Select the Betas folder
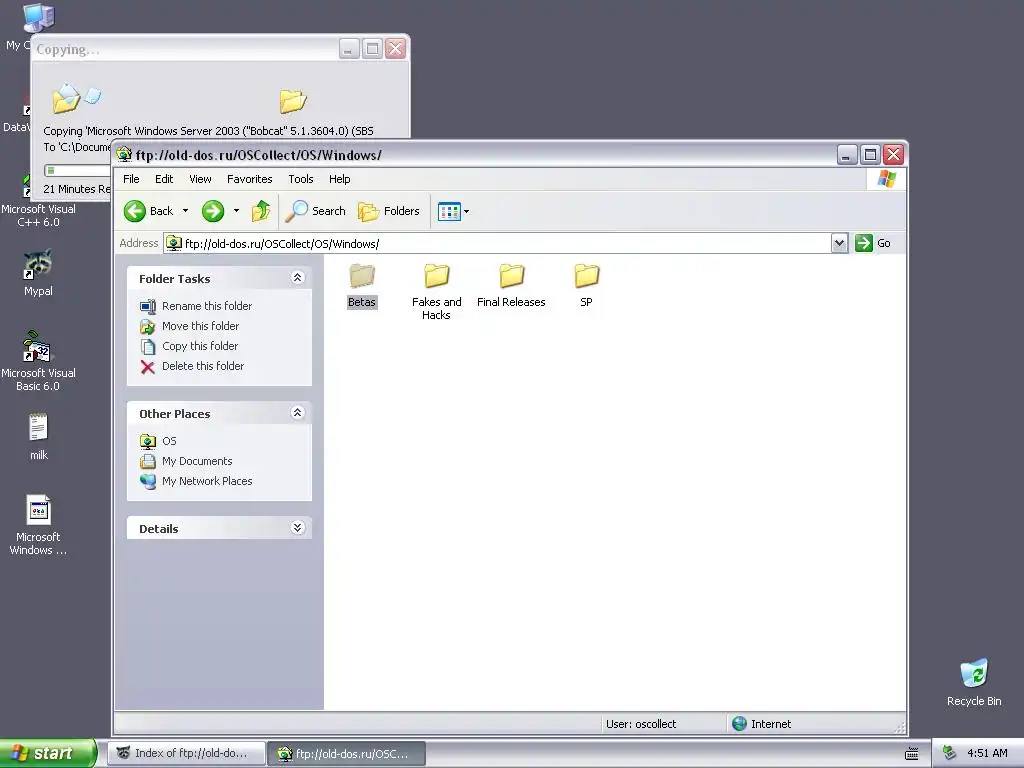This screenshot has height=768, width=1024. 362,286
